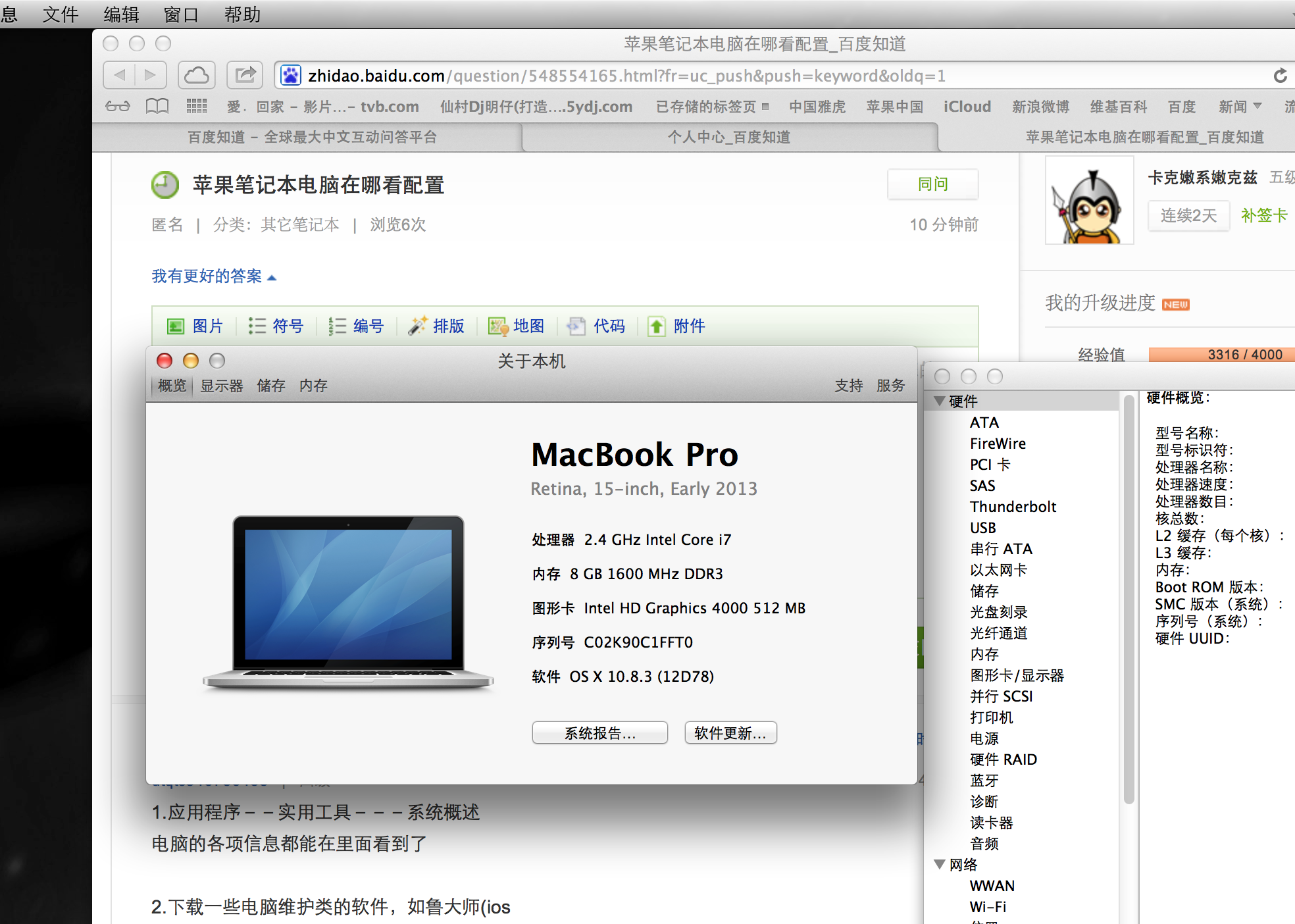Switch to the 显示器 tab

click(x=222, y=386)
